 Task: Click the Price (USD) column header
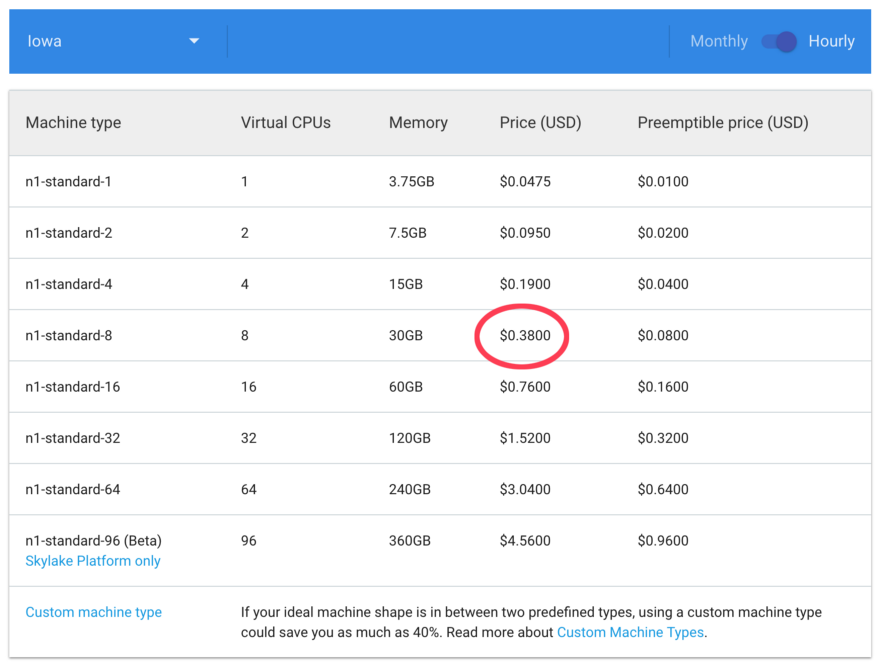(540, 123)
